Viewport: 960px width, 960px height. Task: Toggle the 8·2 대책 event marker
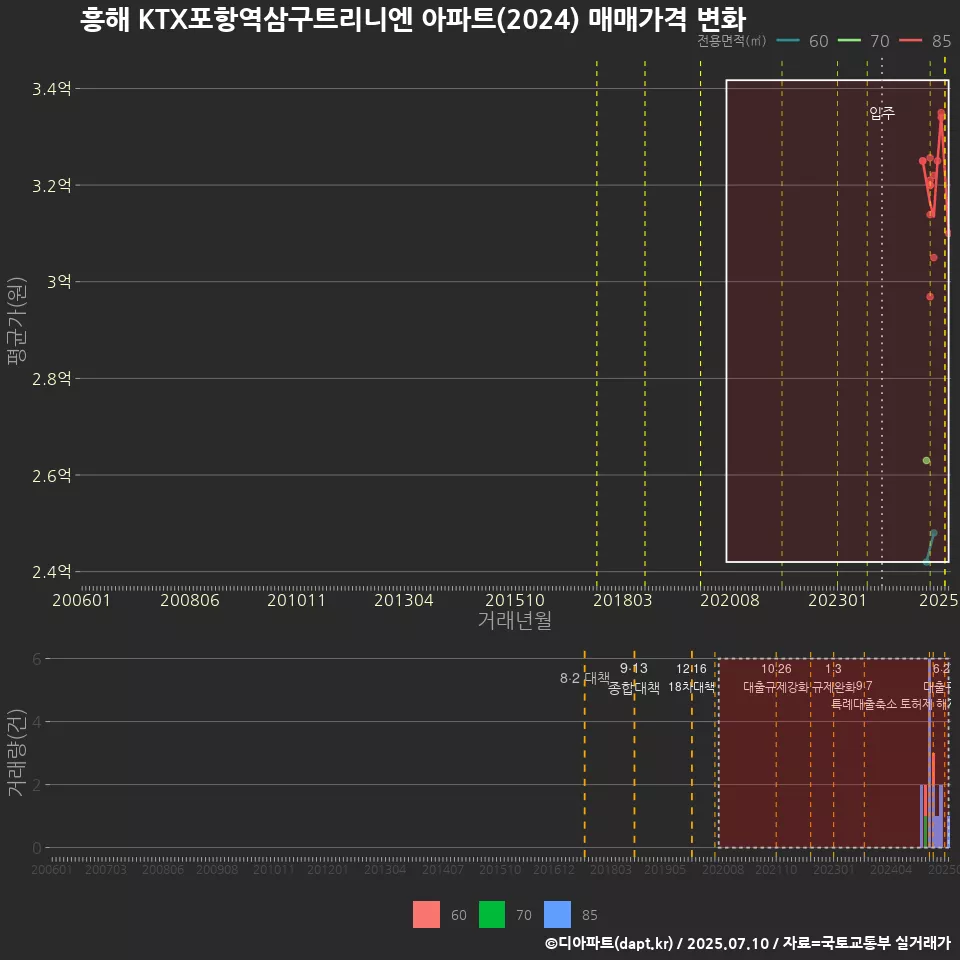(x=585, y=677)
